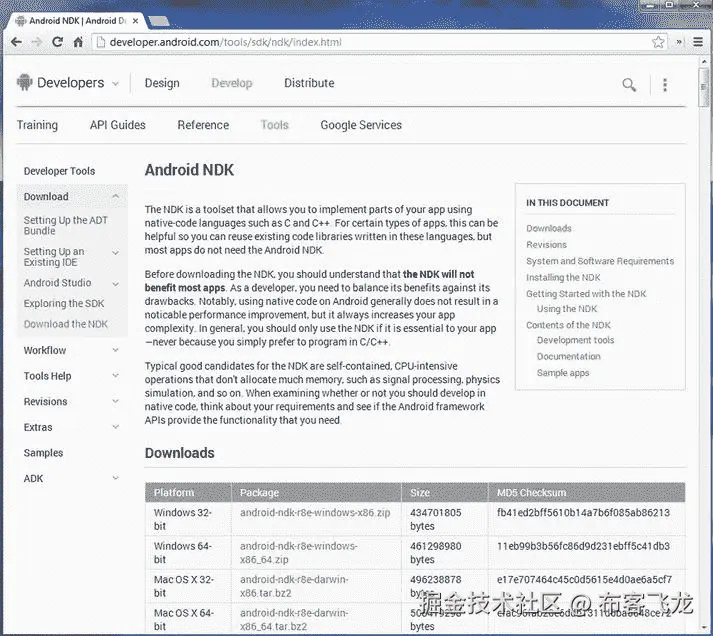This screenshot has width=713, height=636.
Task: Expand the Workflow sidebar section
Action: [115, 350]
